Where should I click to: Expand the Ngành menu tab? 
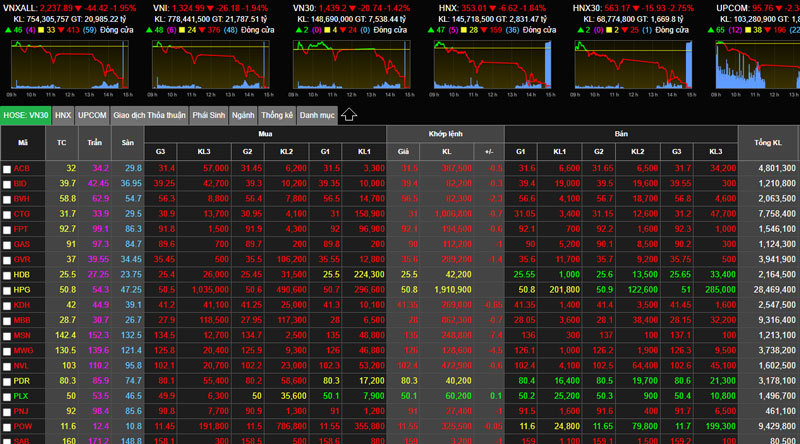coord(243,115)
